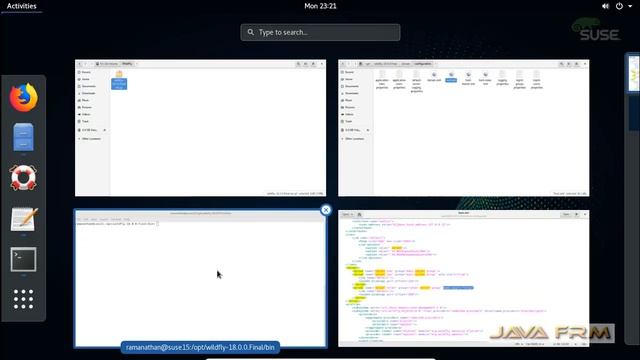This screenshot has height=360, width=640.
Task: Launch Firefox from the dock
Action: (23, 97)
